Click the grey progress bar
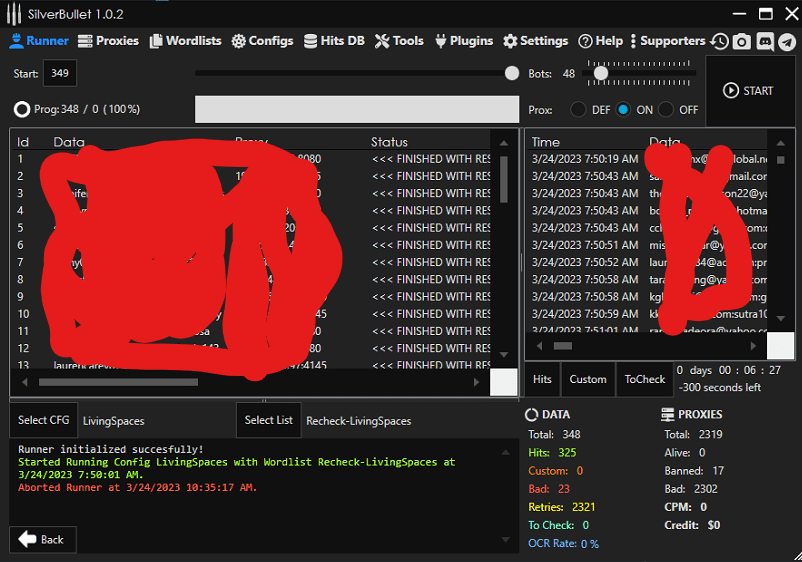The width and height of the screenshot is (802, 562). tap(357, 109)
